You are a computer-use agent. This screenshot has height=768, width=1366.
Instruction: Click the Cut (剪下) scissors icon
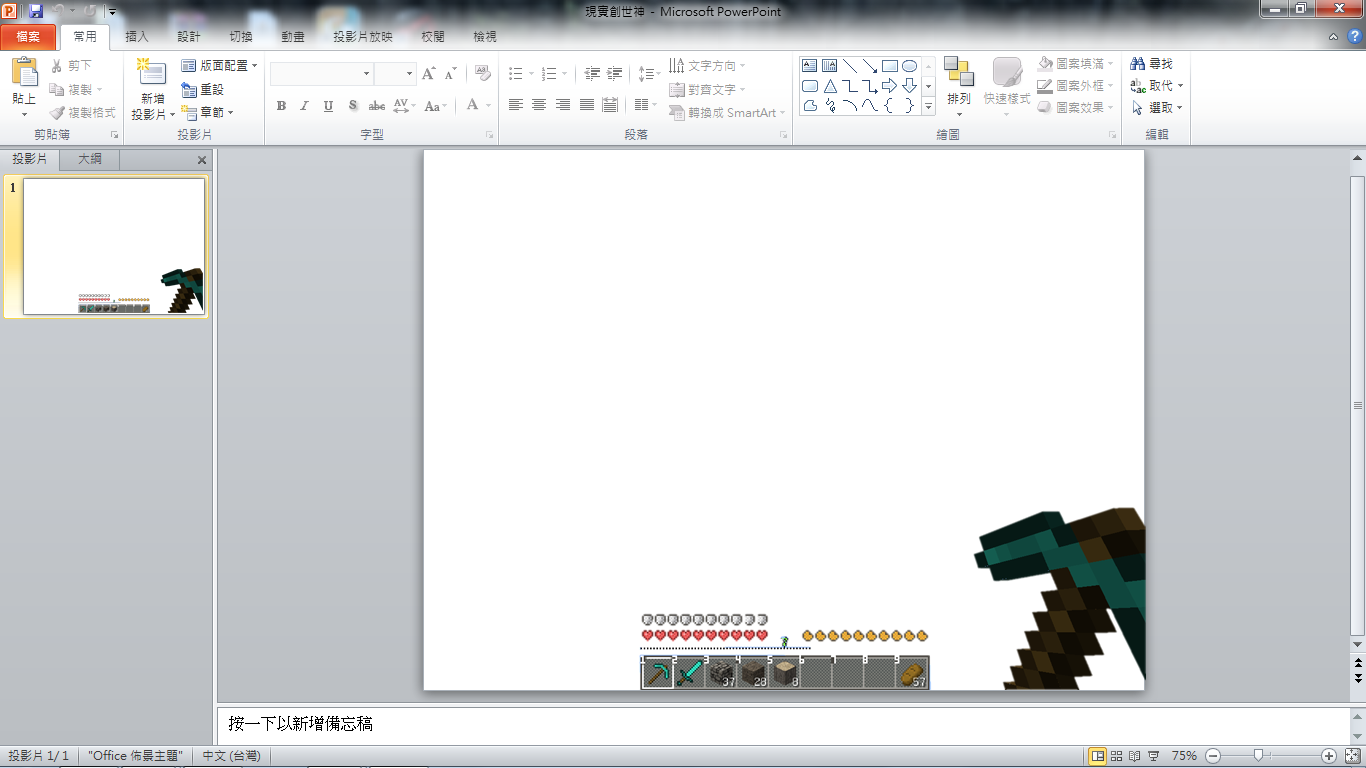pos(57,65)
